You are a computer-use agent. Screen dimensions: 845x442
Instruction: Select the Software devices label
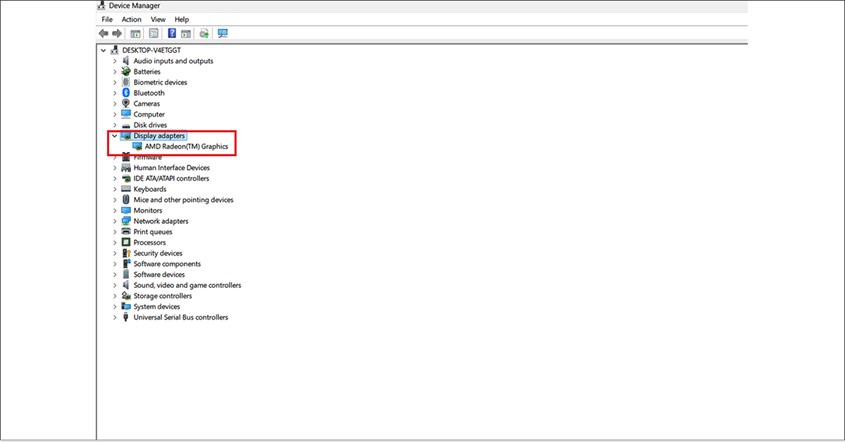click(159, 274)
